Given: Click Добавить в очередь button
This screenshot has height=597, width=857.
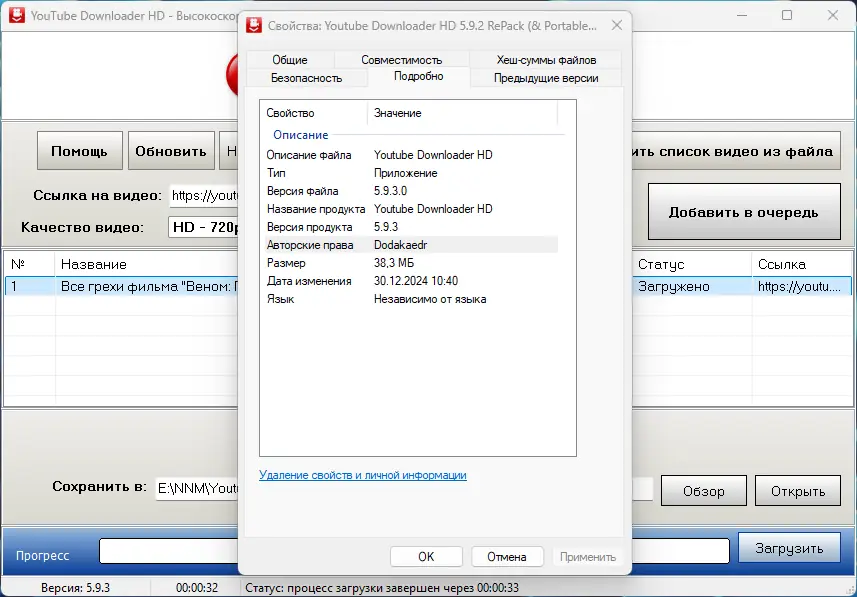Looking at the screenshot, I should pyautogui.click(x=744, y=212).
